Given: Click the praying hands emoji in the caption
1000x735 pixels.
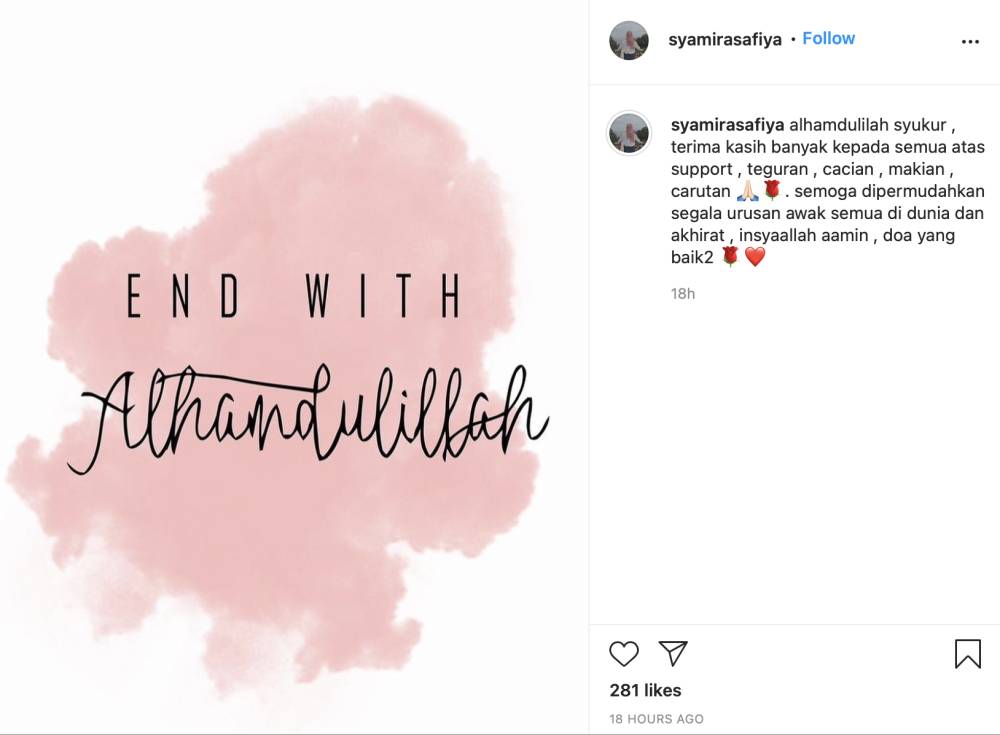Looking at the screenshot, I should pos(748,191).
